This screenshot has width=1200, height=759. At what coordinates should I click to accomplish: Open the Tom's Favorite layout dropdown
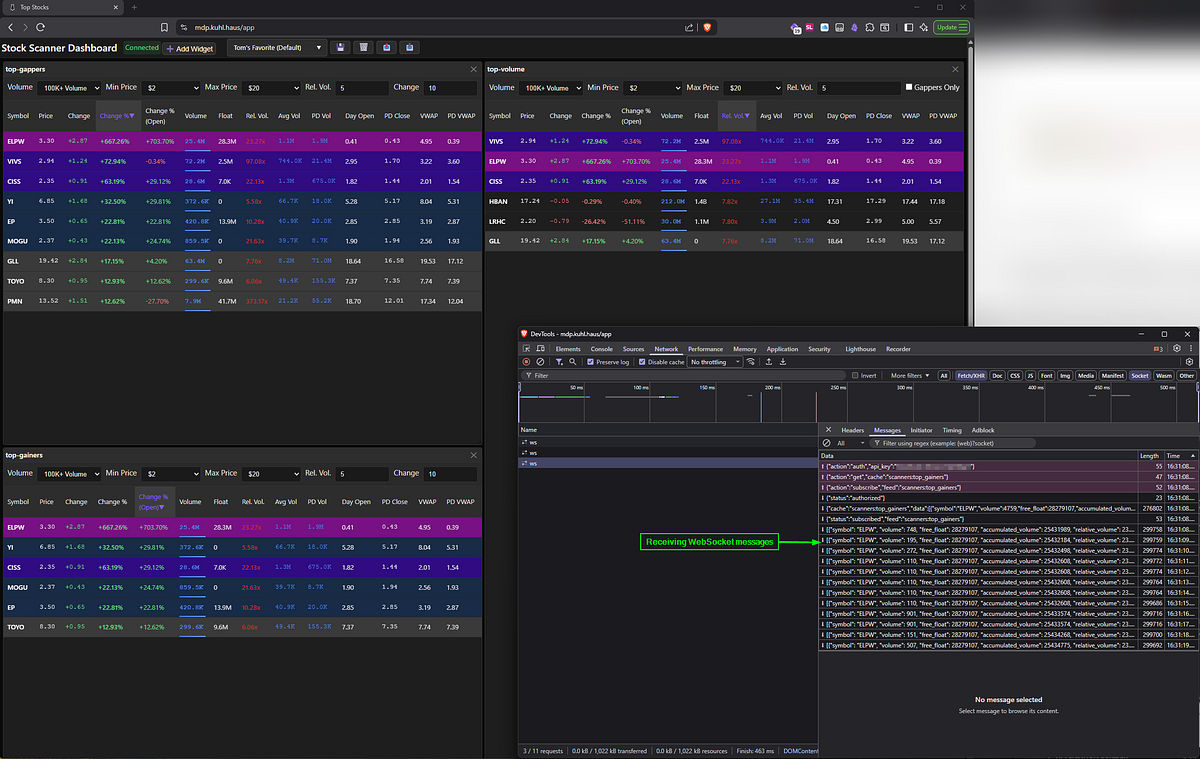tap(277, 47)
